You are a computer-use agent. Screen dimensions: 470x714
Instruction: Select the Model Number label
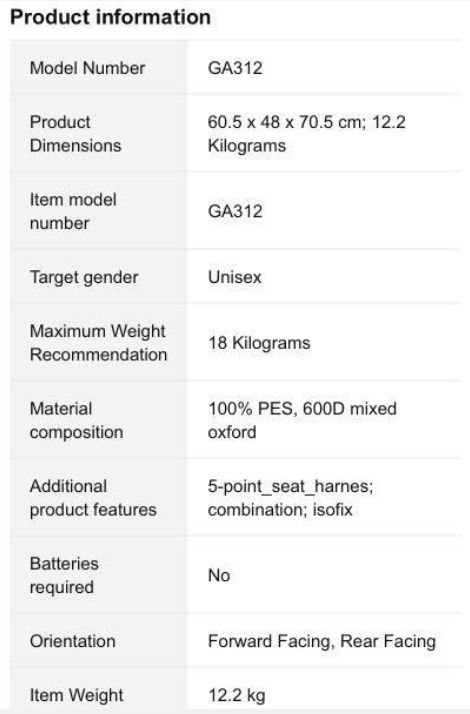[x=87, y=68]
